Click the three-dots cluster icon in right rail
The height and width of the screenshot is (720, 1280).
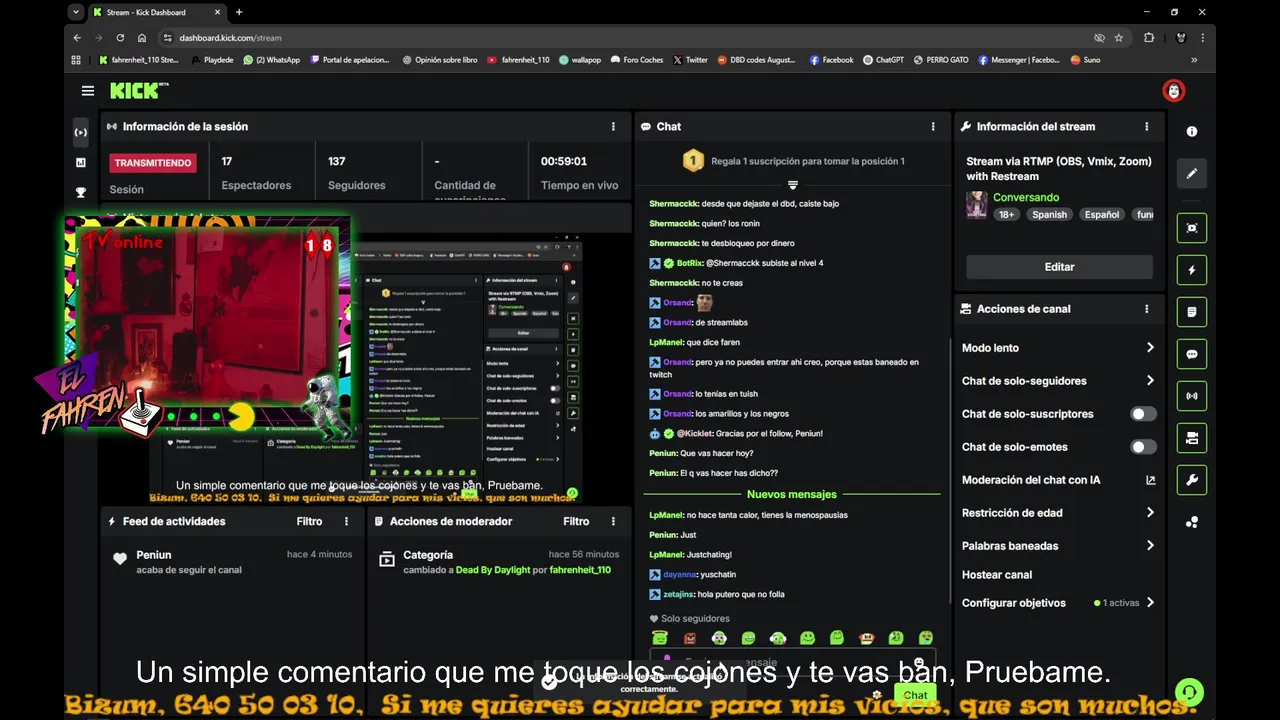(x=1191, y=522)
